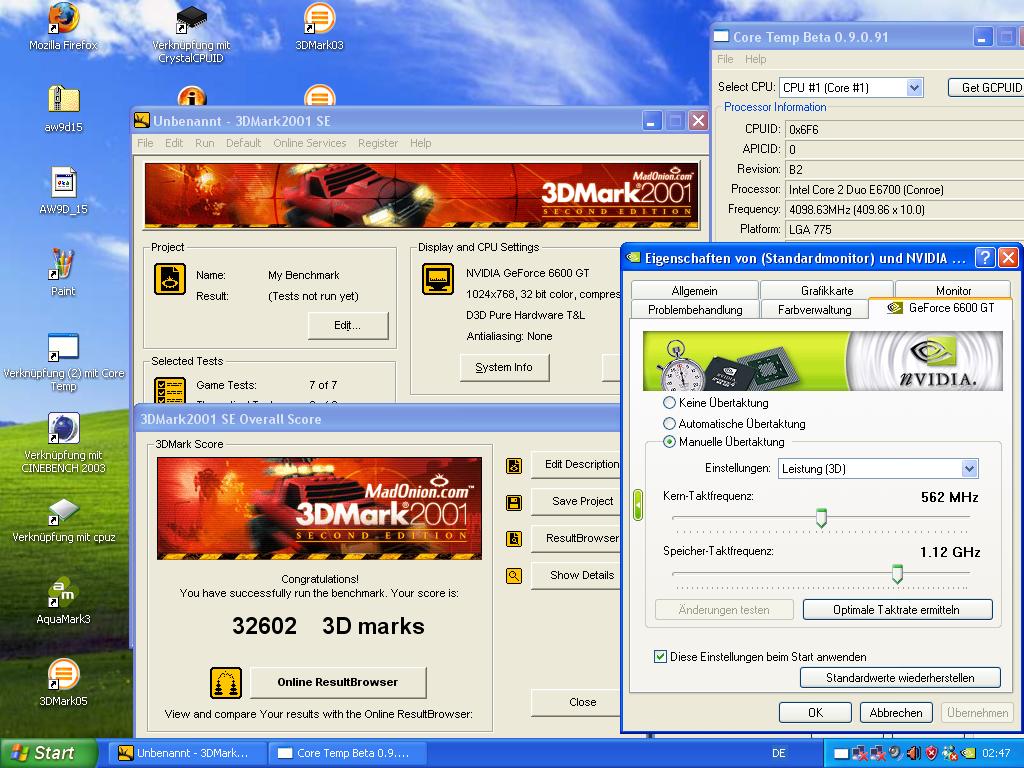The image size is (1024, 768).
Task: Launch the 3DMark03 desktop icon
Action: pyautogui.click(x=319, y=20)
